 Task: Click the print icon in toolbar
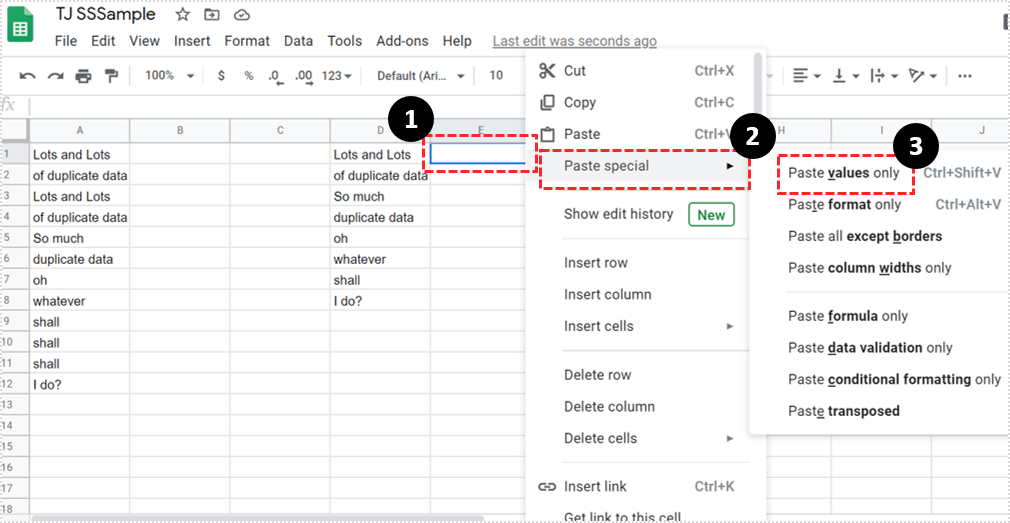point(84,76)
